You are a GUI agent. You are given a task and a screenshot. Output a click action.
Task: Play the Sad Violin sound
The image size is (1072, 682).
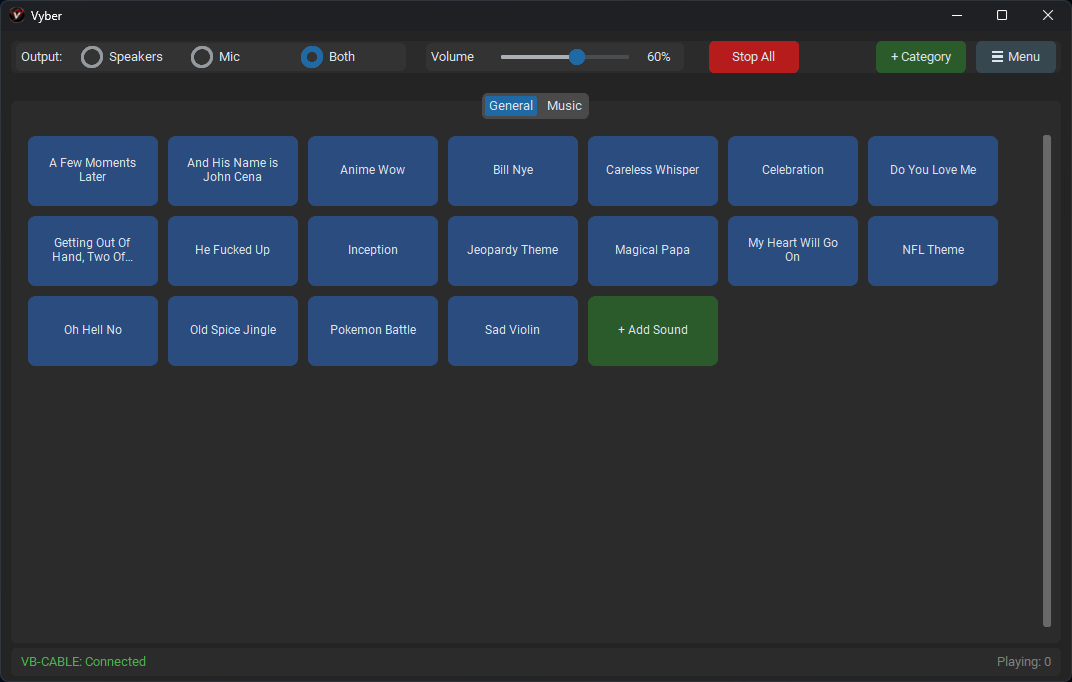(x=512, y=330)
